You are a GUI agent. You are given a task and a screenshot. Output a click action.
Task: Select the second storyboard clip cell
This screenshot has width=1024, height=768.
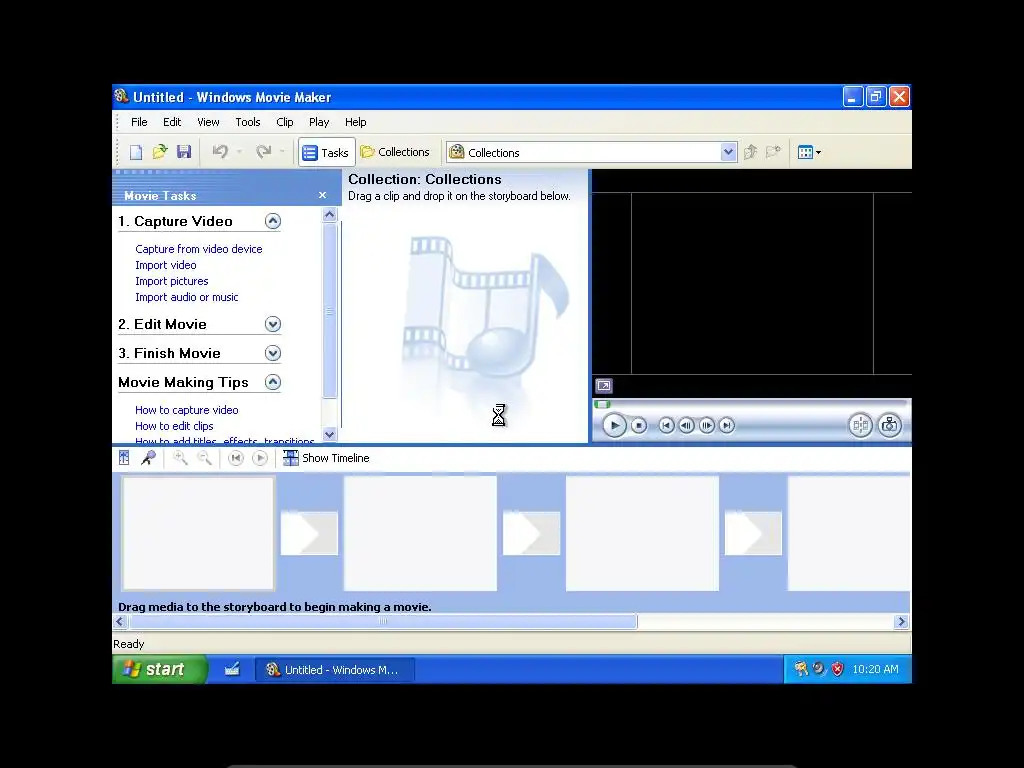pyautogui.click(x=420, y=533)
